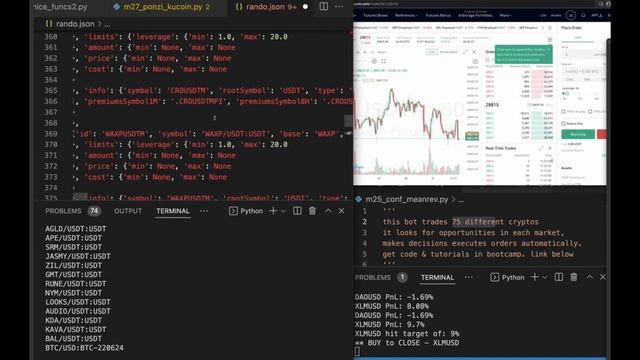Open PROBLEMS tab in left panel
This screenshot has height=360, width=640.
point(63,211)
